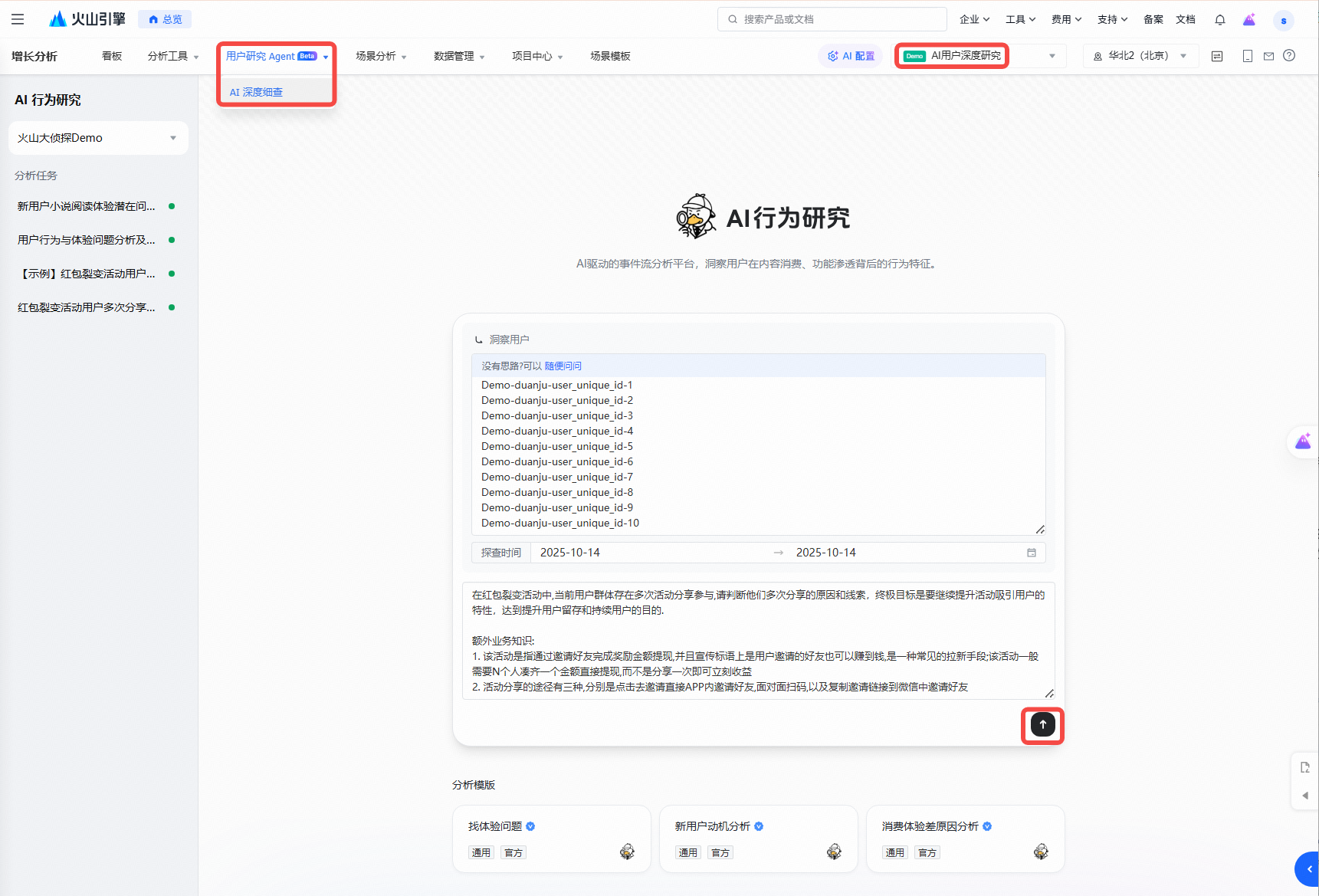Screen dimensions: 1319x896
Task: Click the 官方 tag on 消费体验差原因分析 card
Action: point(927,852)
